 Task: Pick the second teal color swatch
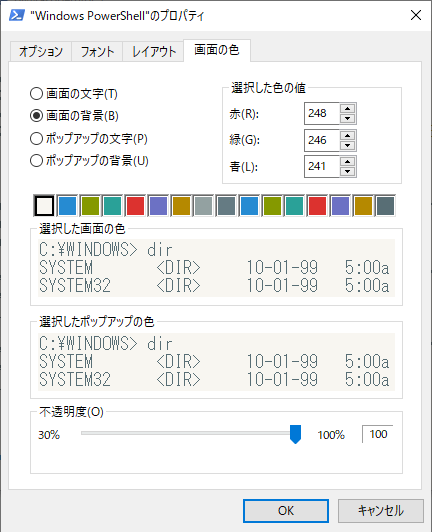click(x=295, y=206)
